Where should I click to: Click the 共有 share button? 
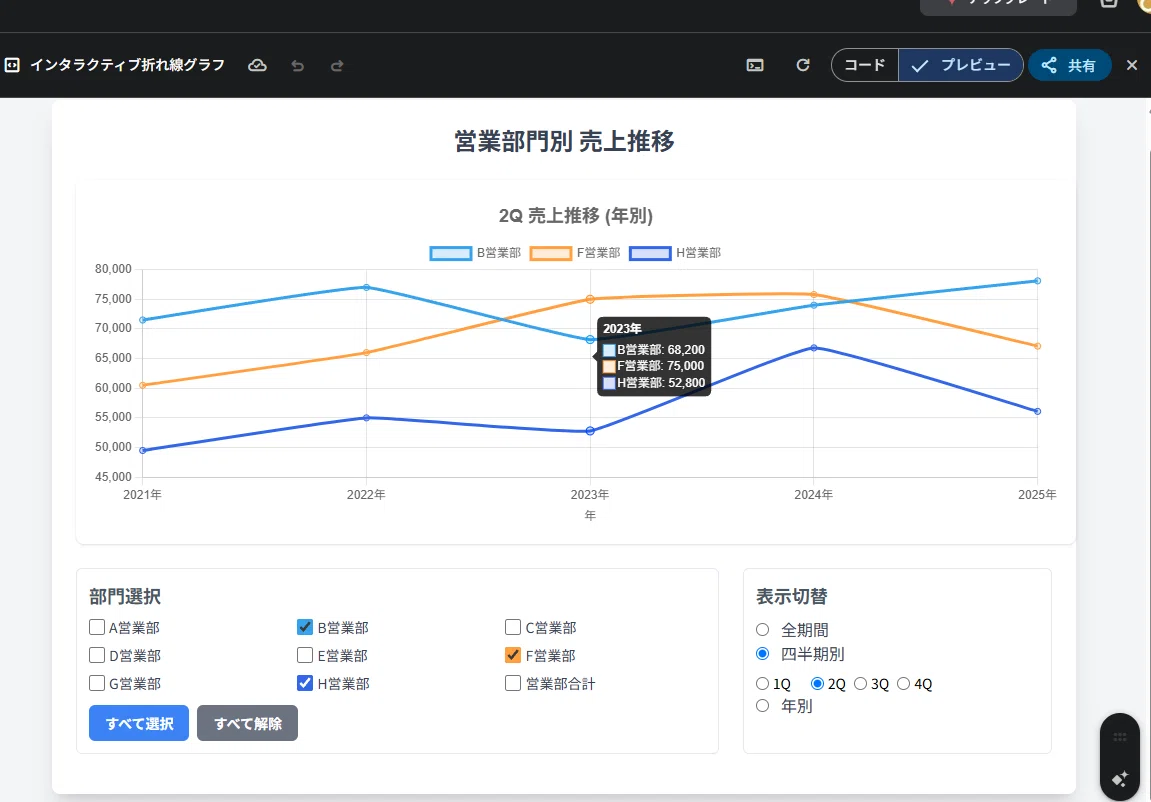tap(1070, 65)
